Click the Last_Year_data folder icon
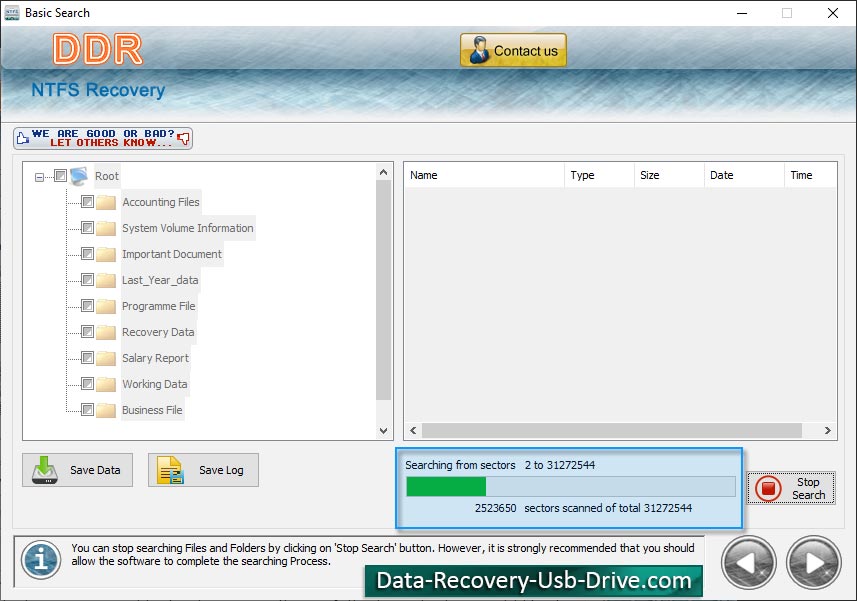Image resolution: width=857 pixels, height=601 pixels. click(x=106, y=280)
